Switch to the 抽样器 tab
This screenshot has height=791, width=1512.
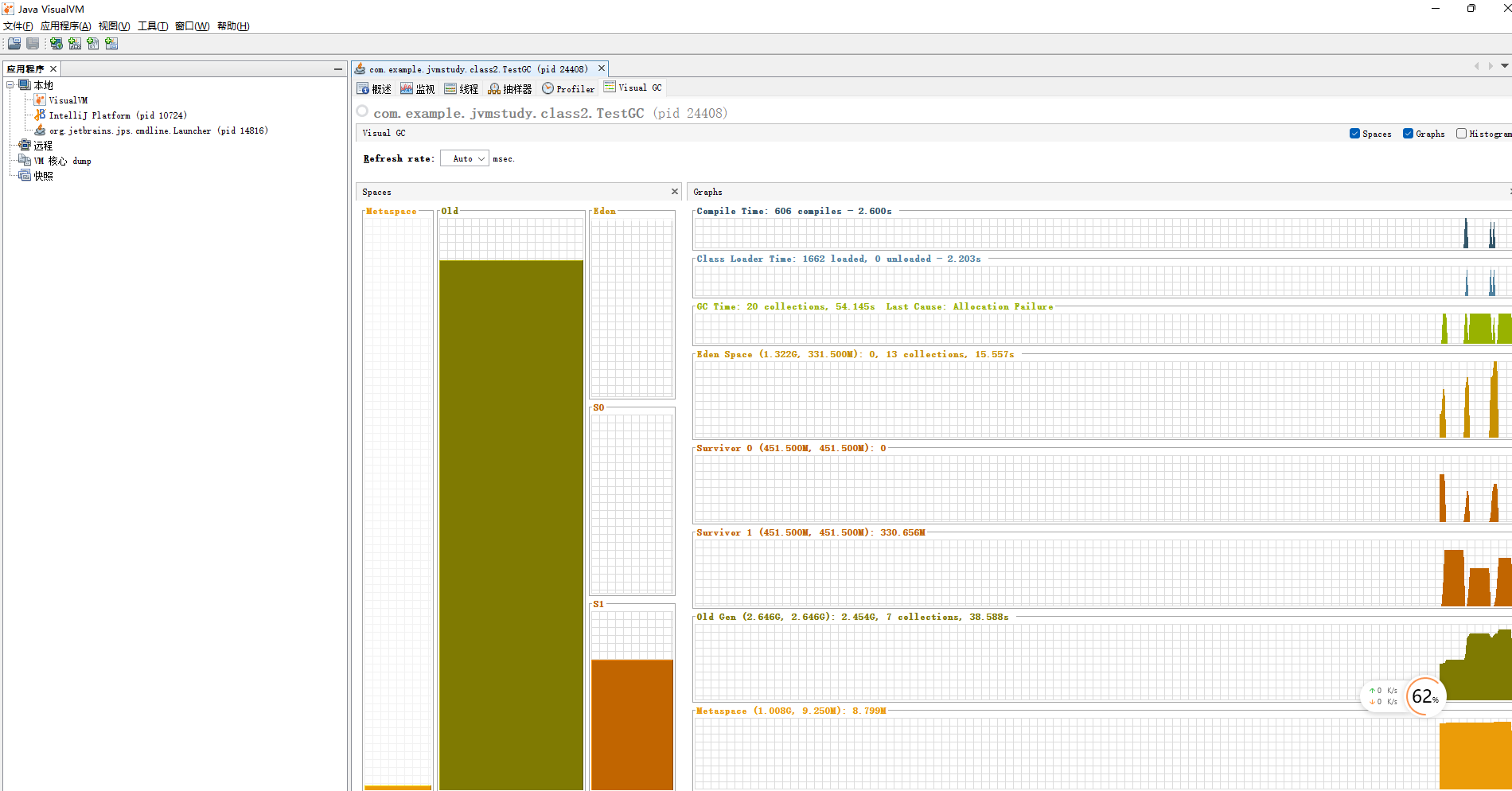coord(511,88)
